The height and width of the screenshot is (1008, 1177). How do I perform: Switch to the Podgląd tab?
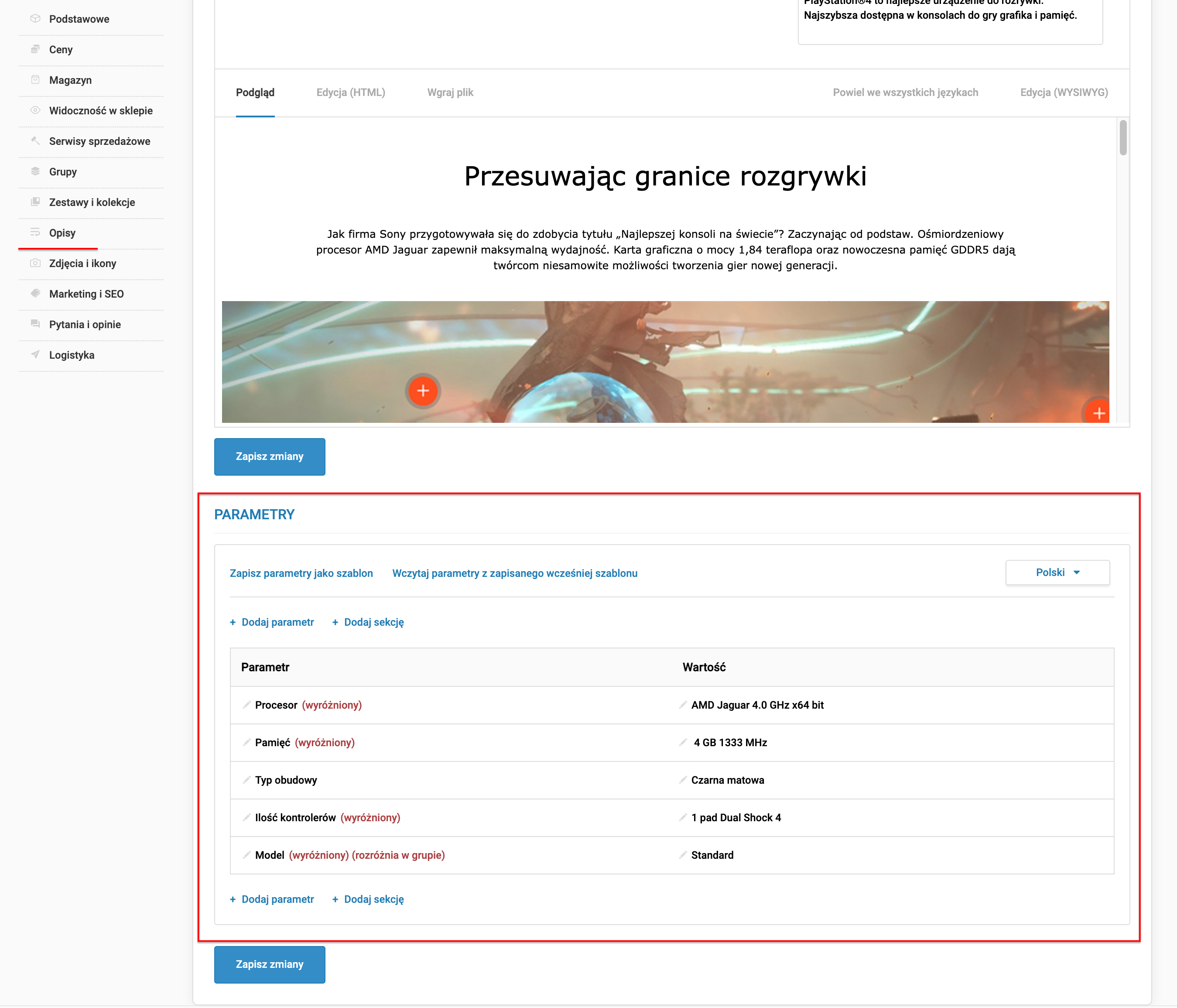tap(255, 92)
